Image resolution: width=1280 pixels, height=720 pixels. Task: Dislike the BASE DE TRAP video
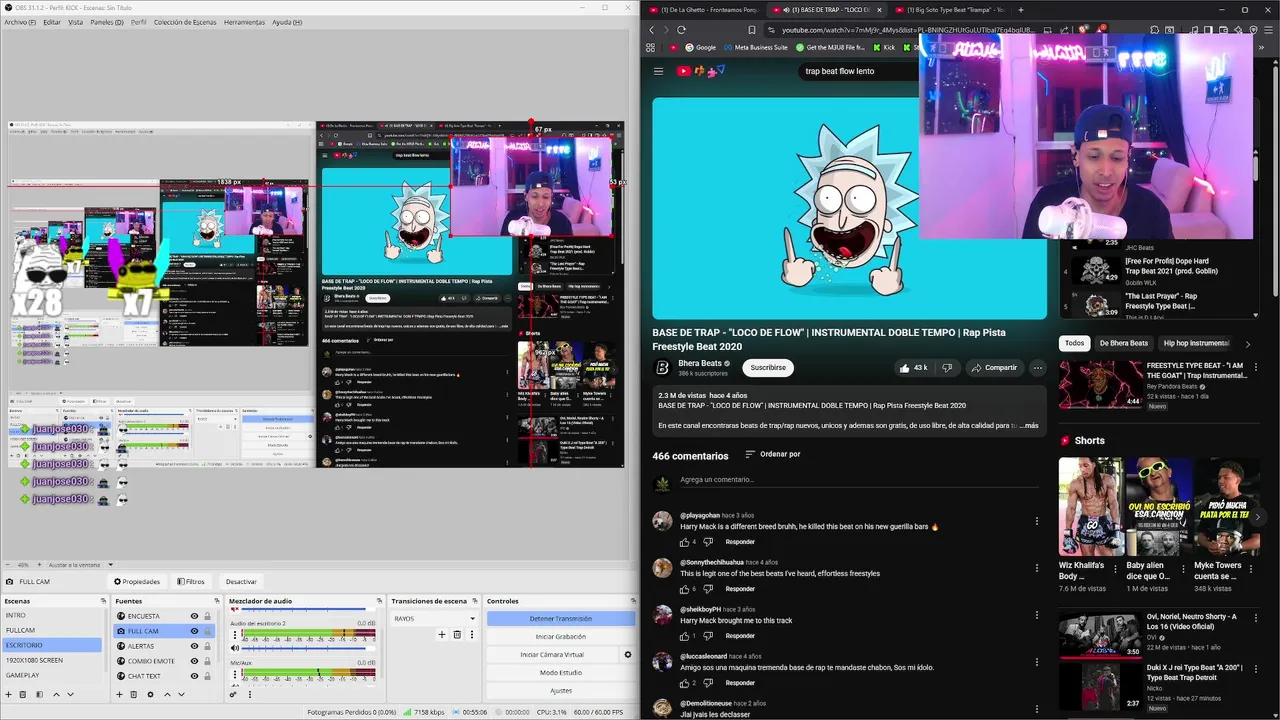947,368
